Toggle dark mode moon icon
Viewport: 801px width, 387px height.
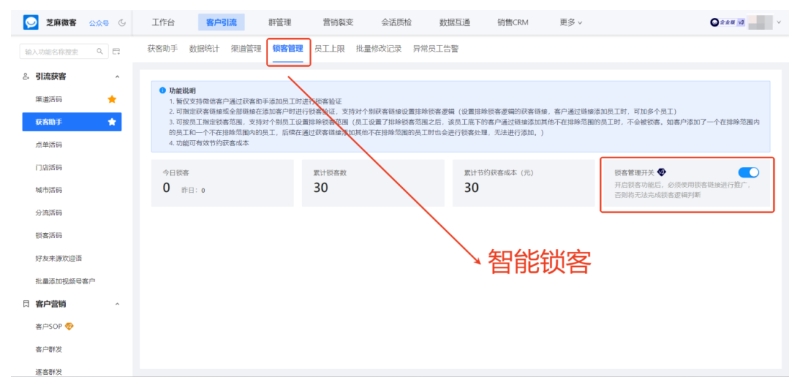click(122, 22)
